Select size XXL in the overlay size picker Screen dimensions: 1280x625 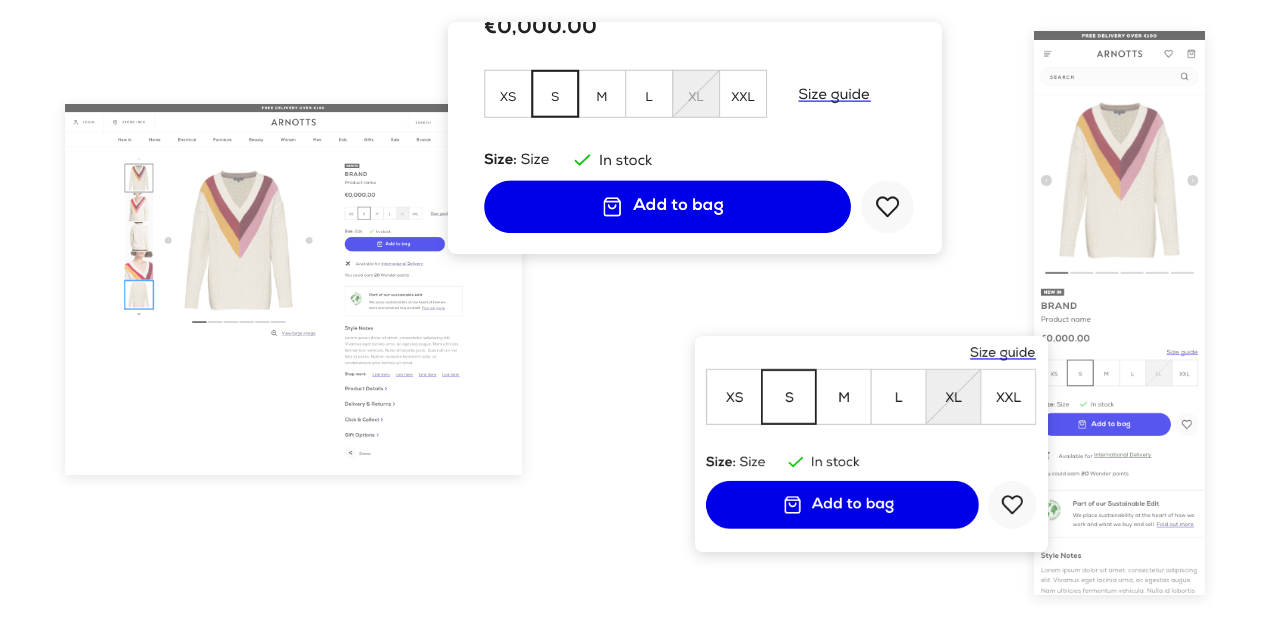(1007, 396)
